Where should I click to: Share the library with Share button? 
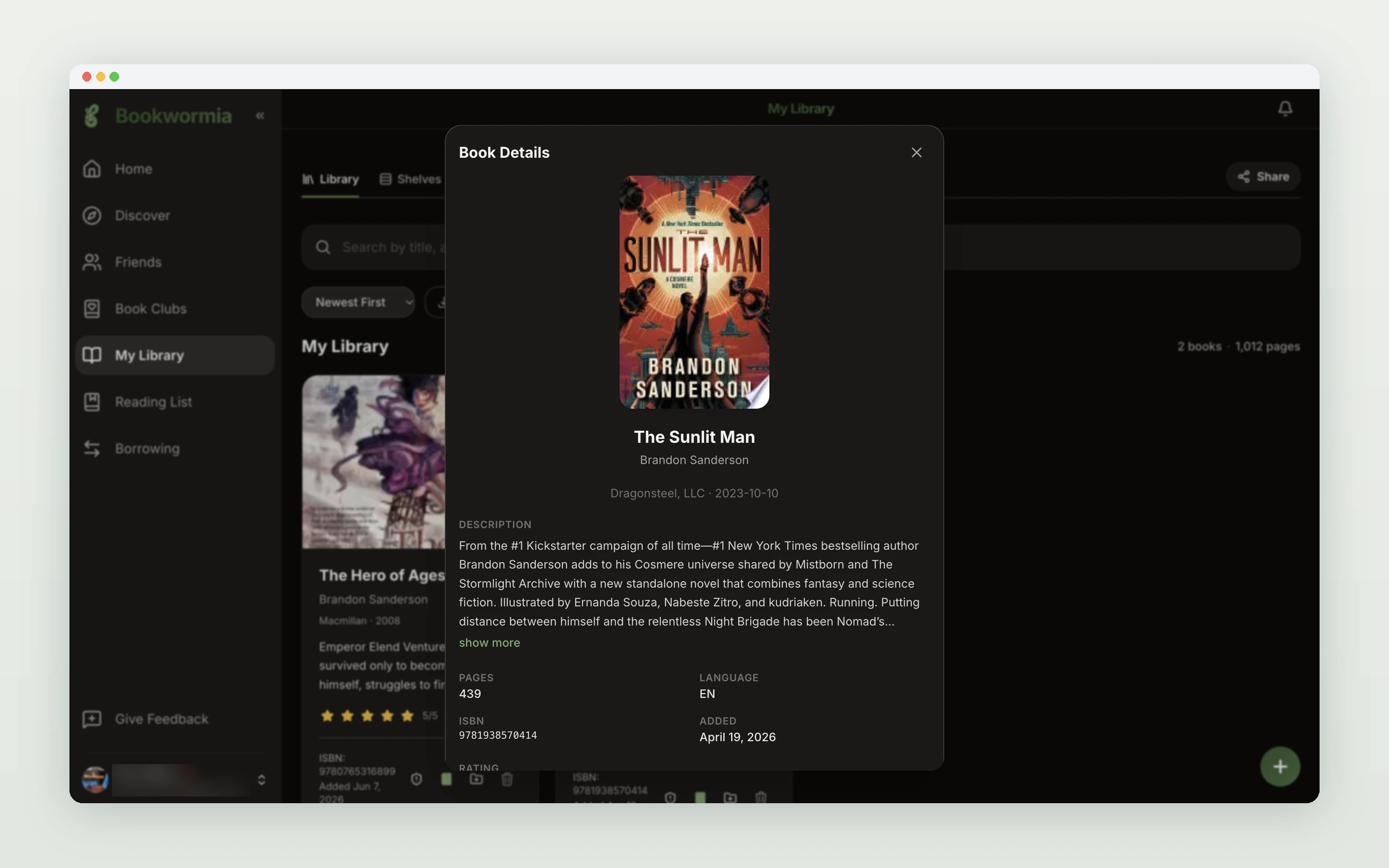pos(1263,177)
